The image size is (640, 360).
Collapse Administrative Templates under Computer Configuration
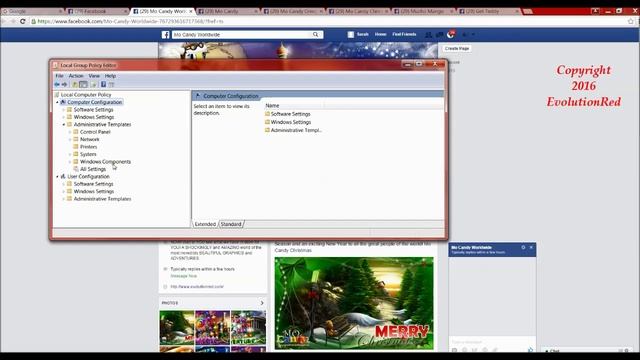64,124
